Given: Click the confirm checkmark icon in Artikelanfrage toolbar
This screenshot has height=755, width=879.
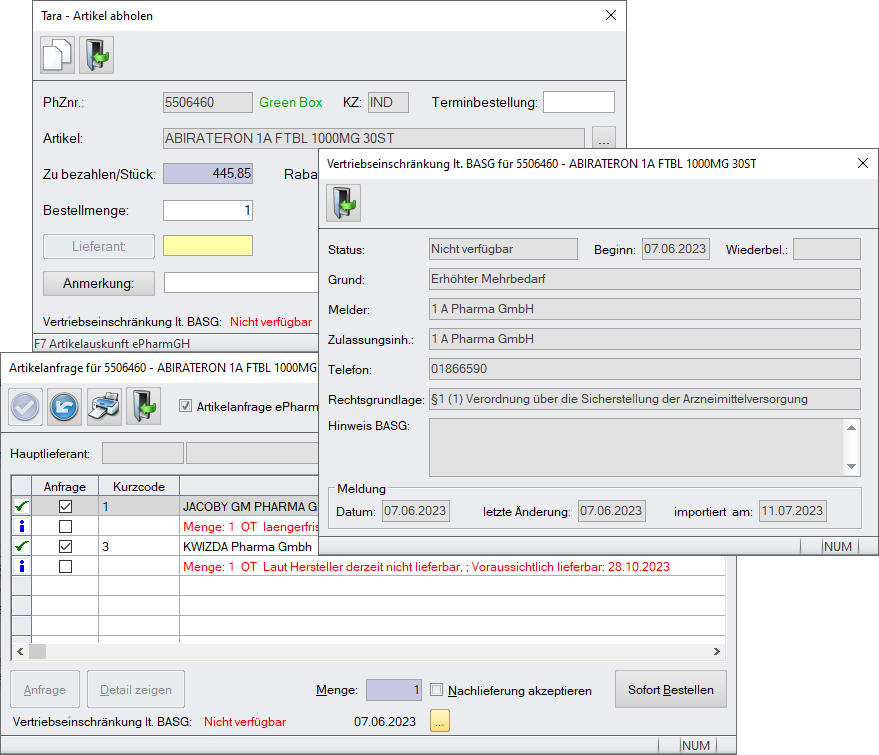Looking at the screenshot, I should tap(26, 407).
